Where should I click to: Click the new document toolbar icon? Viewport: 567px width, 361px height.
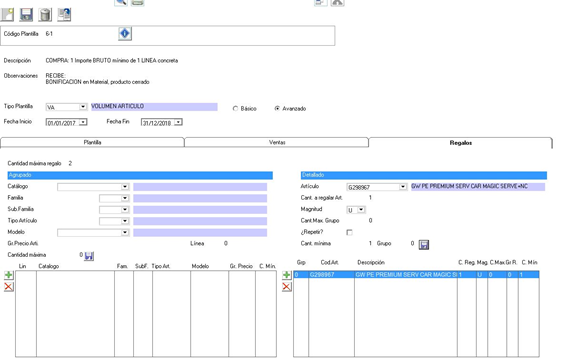(8, 14)
